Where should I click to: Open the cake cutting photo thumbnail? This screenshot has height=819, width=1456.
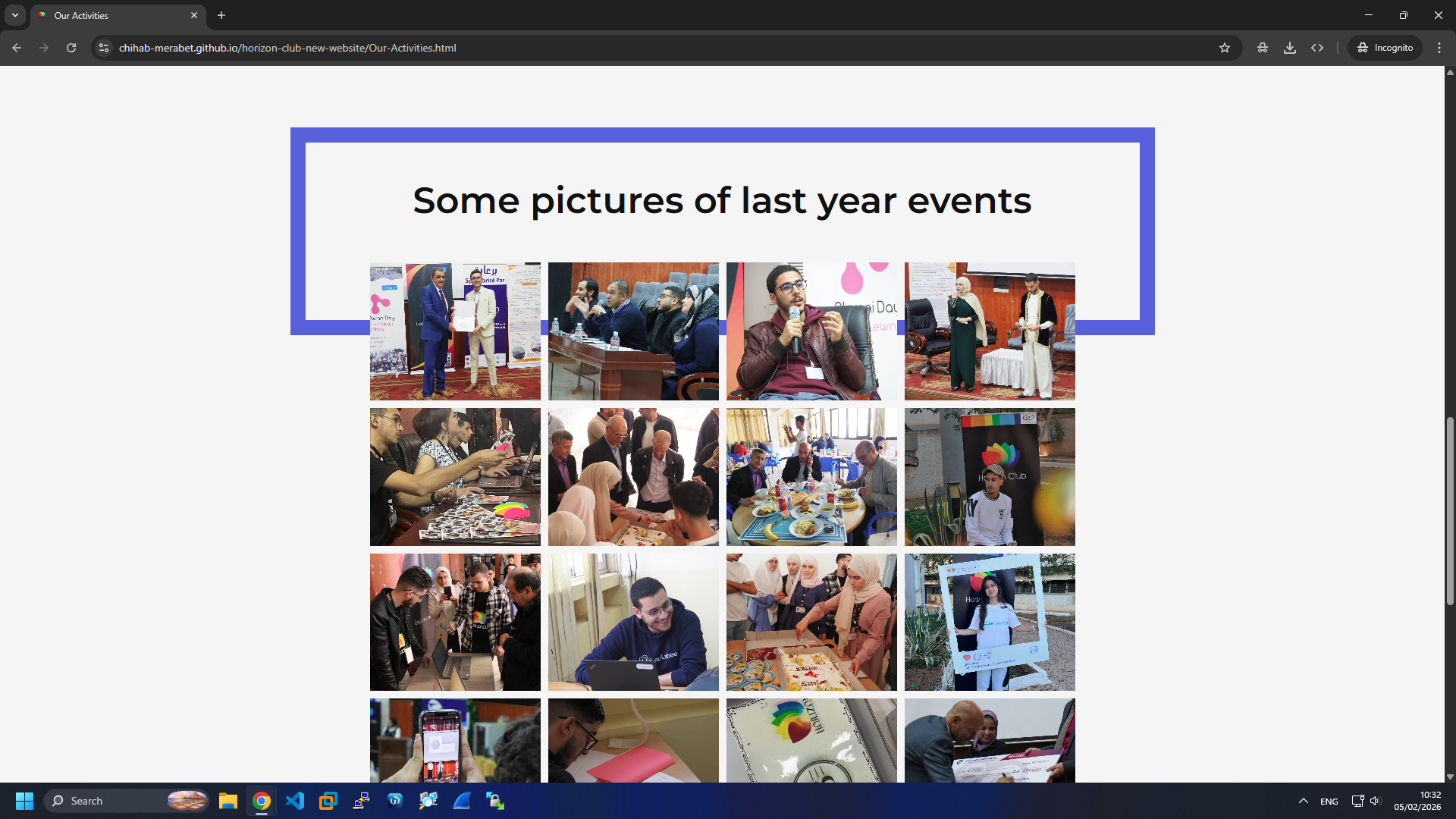(811, 622)
